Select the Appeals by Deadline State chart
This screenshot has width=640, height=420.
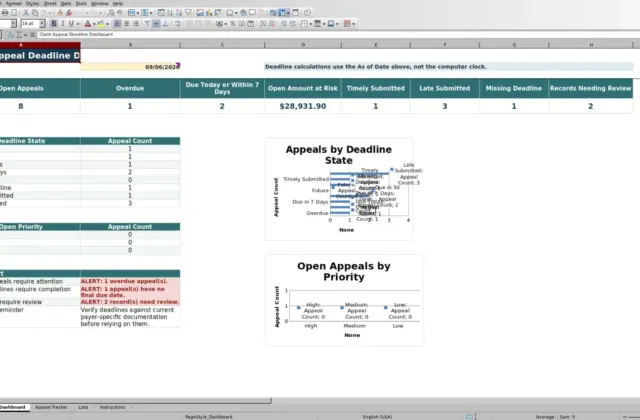(x=339, y=189)
